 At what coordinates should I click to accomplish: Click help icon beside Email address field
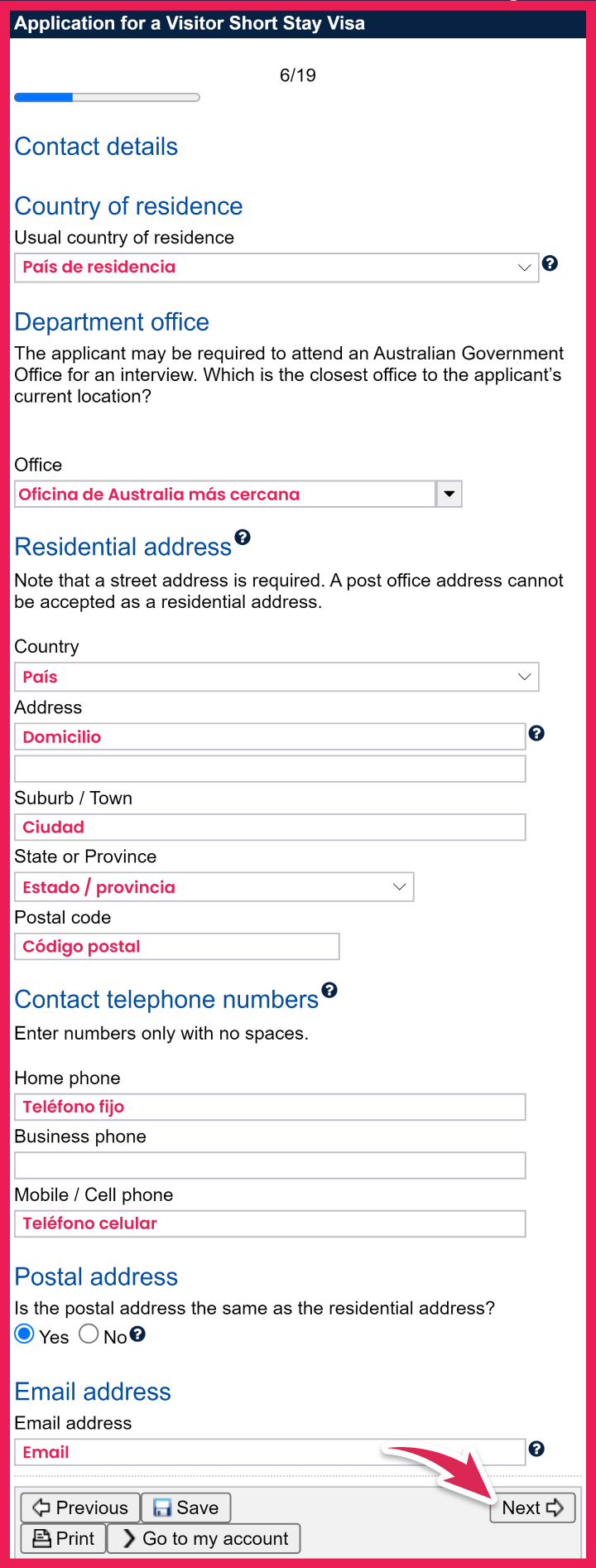pyautogui.click(x=536, y=1449)
